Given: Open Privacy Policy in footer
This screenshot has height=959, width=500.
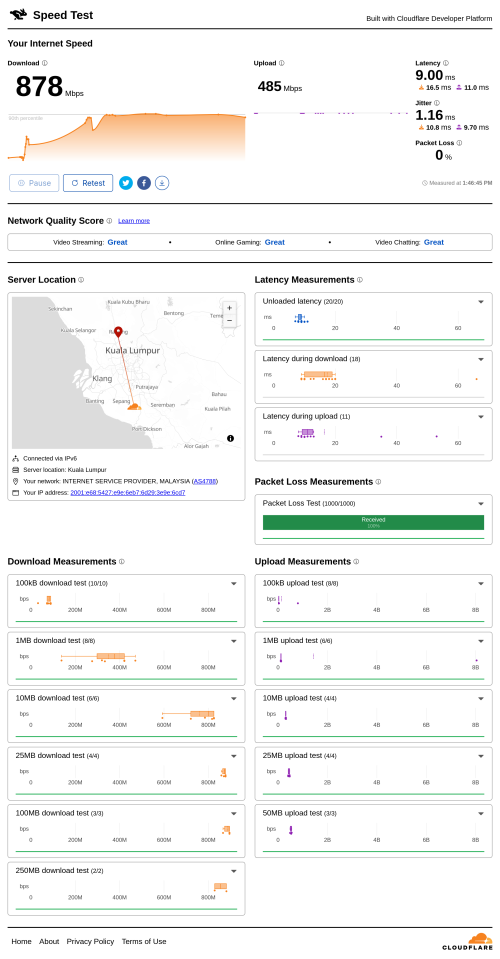Looking at the screenshot, I should pos(90,941).
